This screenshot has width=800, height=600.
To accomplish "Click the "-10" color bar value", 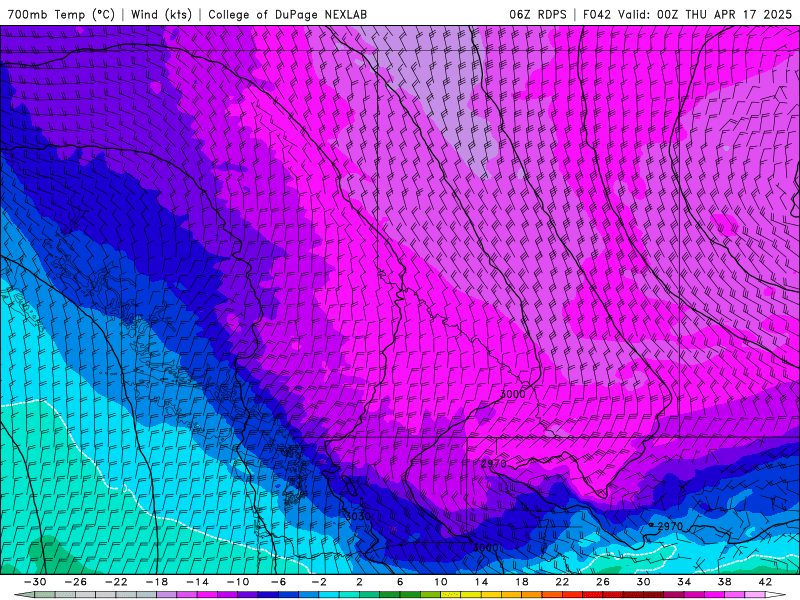I will click(238, 582).
